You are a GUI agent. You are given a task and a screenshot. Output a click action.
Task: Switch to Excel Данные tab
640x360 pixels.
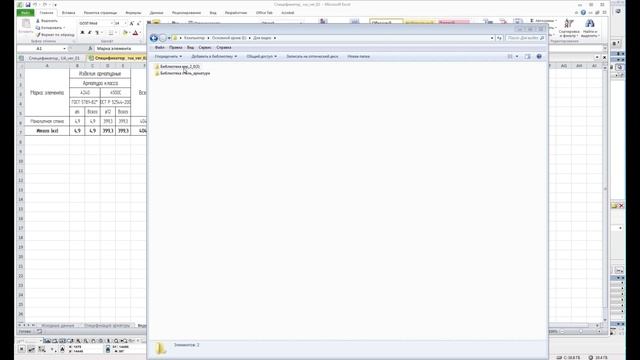(x=156, y=13)
